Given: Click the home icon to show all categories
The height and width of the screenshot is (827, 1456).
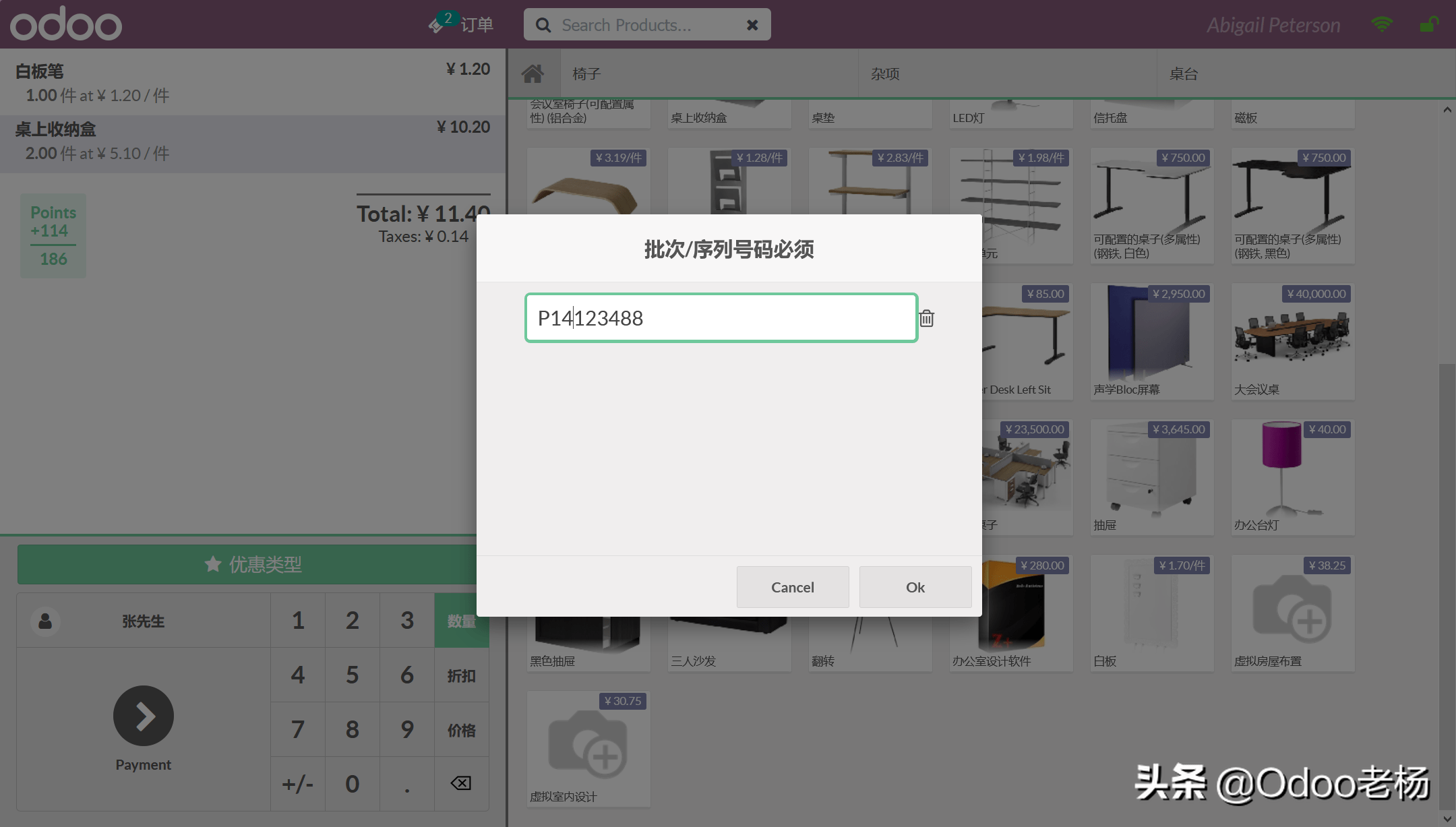Looking at the screenshot, I should pyautogui.click(x=533, y=73).
